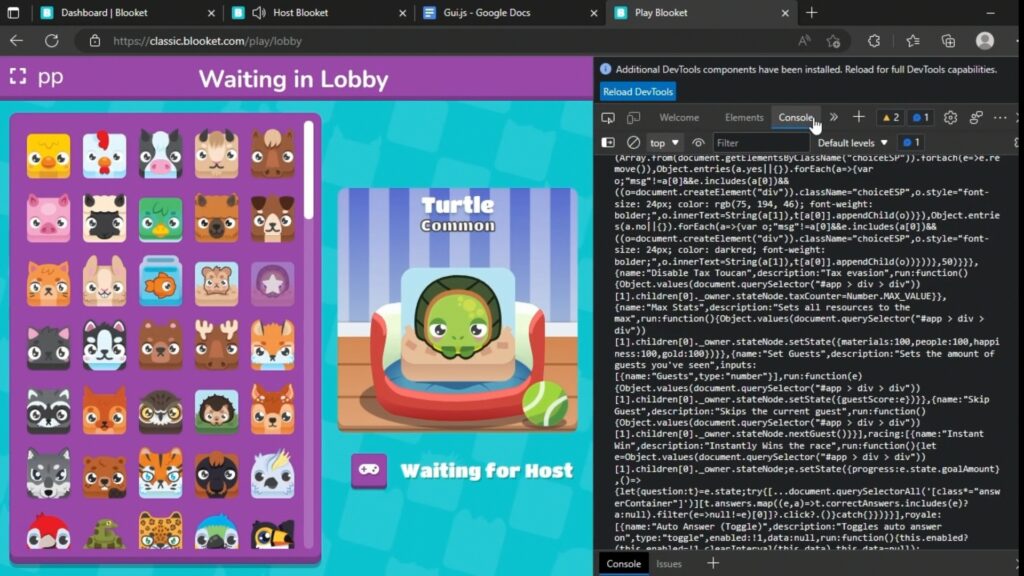Select the Wolf blook avatar

coord(48,473)
